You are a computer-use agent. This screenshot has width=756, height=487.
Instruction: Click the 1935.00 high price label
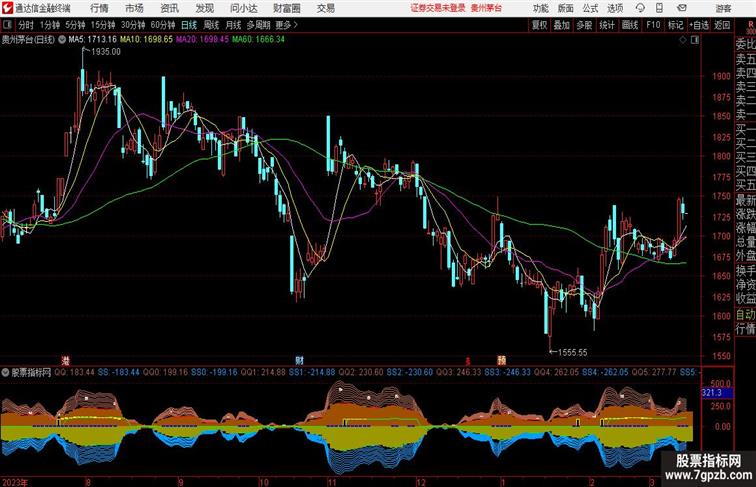coord(106,52)
